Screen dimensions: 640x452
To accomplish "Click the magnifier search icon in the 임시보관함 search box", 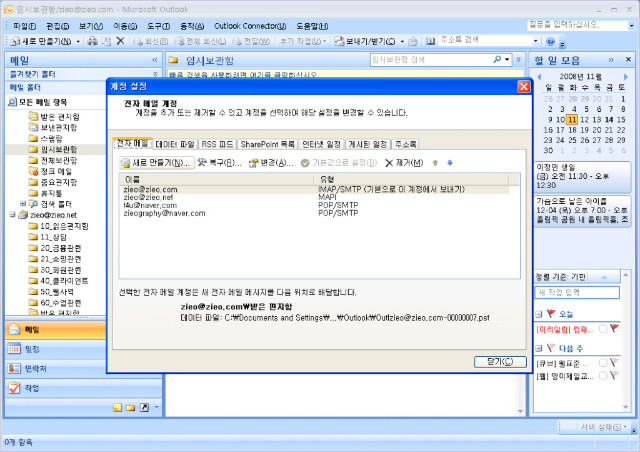I will click(x=497, y=60).
